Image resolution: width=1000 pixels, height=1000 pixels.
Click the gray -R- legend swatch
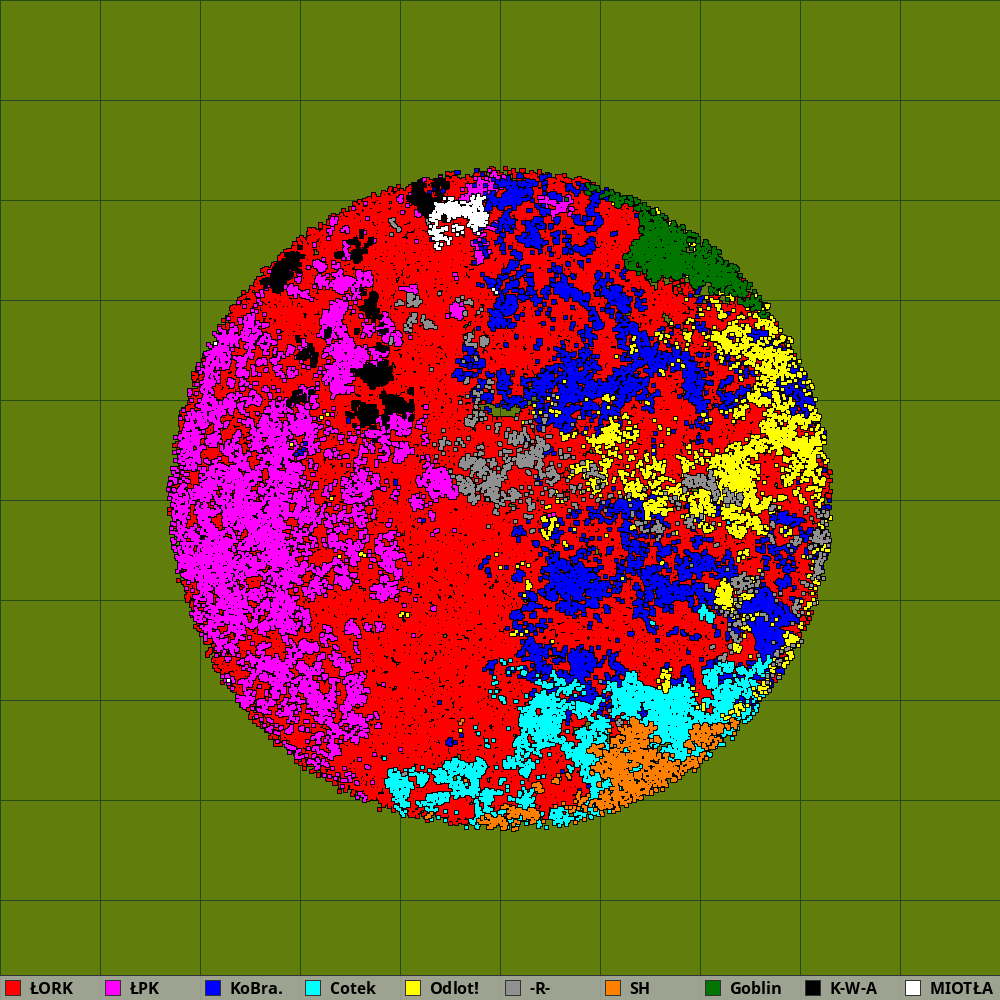click(x=513, y=988)
